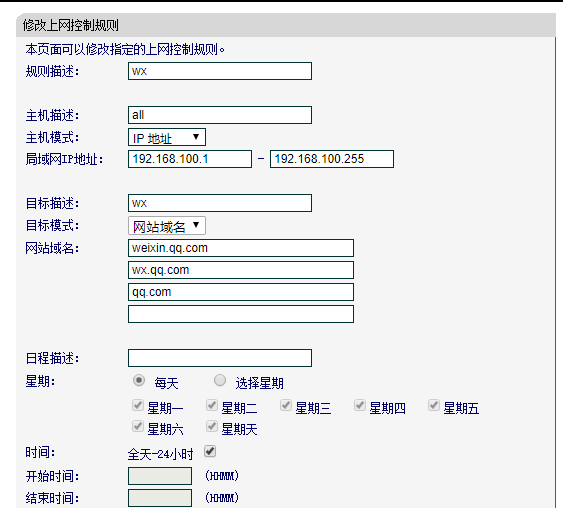Viewport: 563px width, 508px height.
Task: Click the start IP field 192.168.100.1
Action: pyautogui.click(x=190, y=159)
